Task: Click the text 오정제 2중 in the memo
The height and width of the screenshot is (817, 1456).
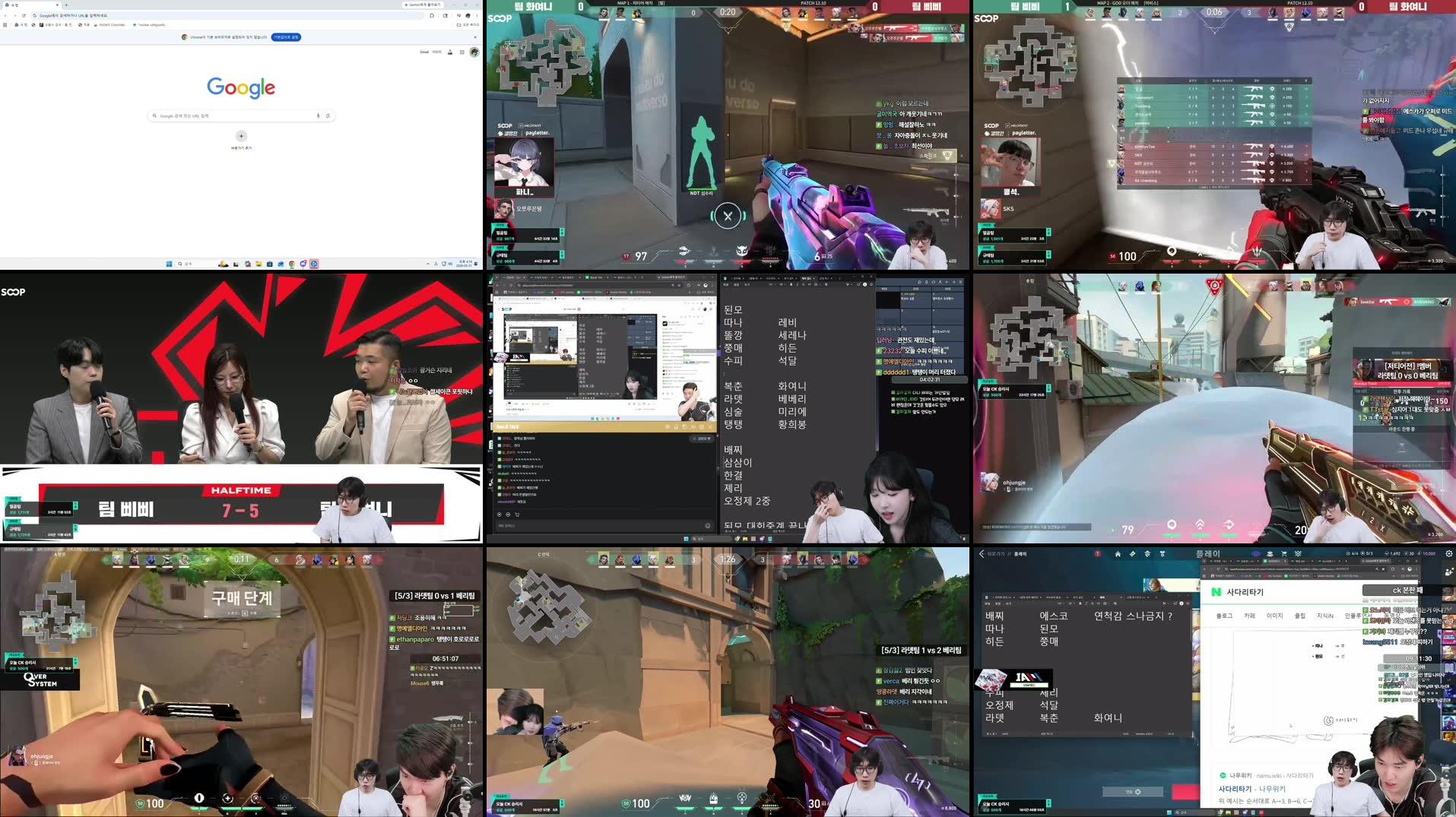Action: pos(747,501)
